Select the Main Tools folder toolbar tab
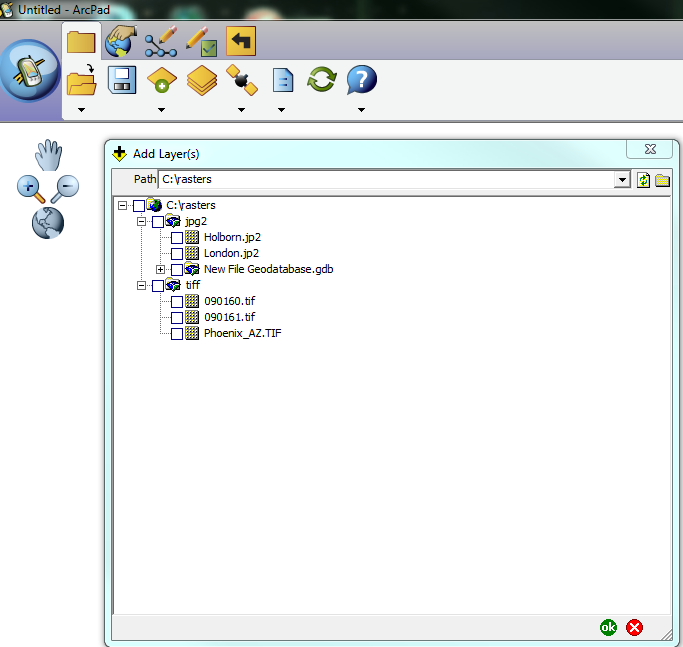 tap(81, 42)
